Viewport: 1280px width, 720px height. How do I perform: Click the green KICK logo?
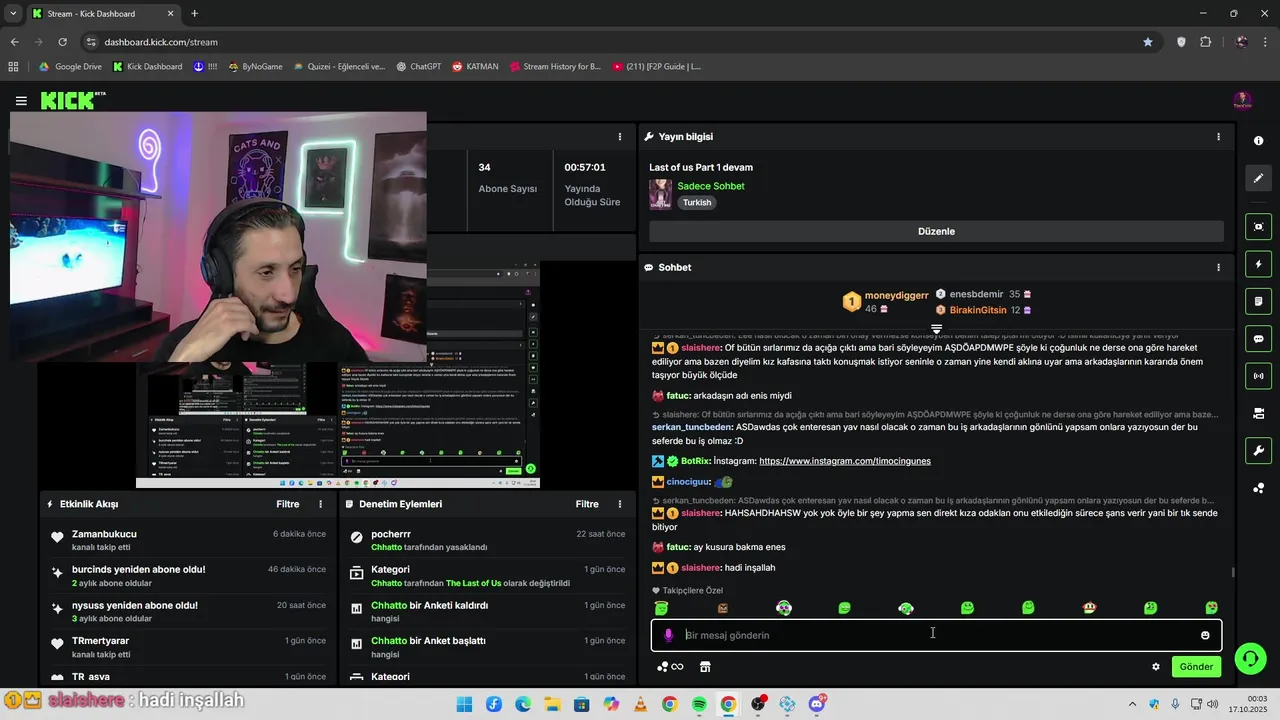[68, 100]
